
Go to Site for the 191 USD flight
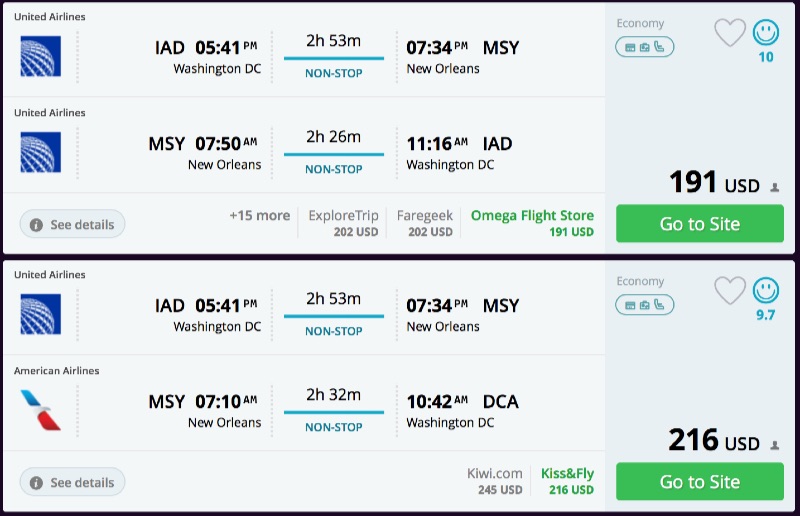coord(699,224)
